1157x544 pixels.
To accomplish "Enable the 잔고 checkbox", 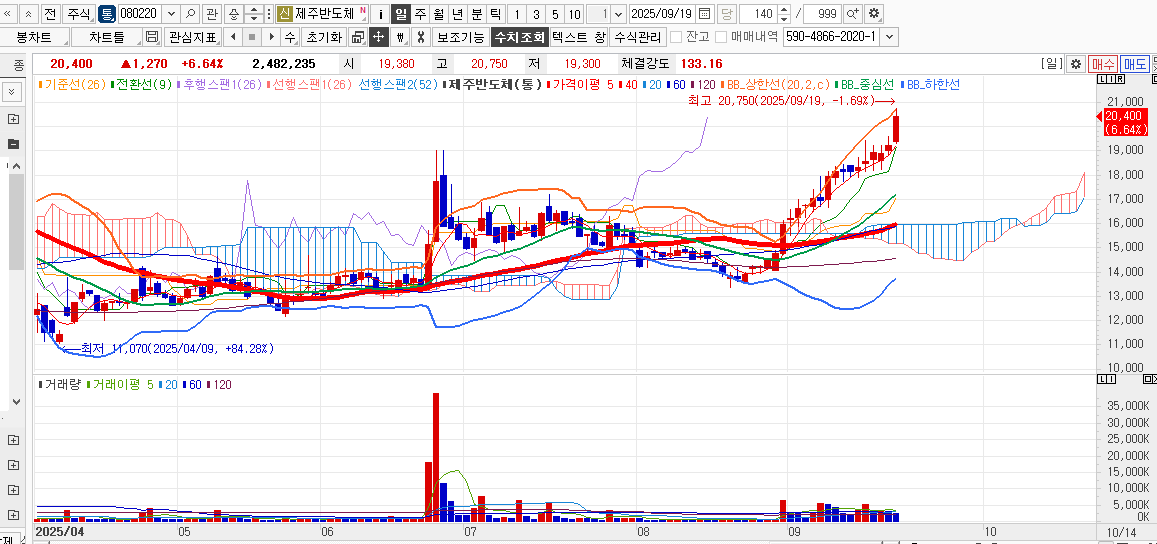I will pyautogui.click(x=676, y=37).
